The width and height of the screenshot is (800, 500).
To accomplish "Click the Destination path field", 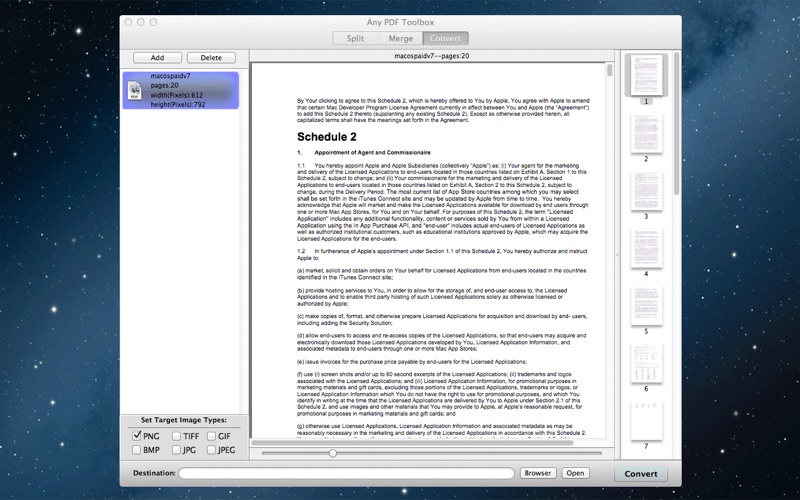I will point(346,473).
